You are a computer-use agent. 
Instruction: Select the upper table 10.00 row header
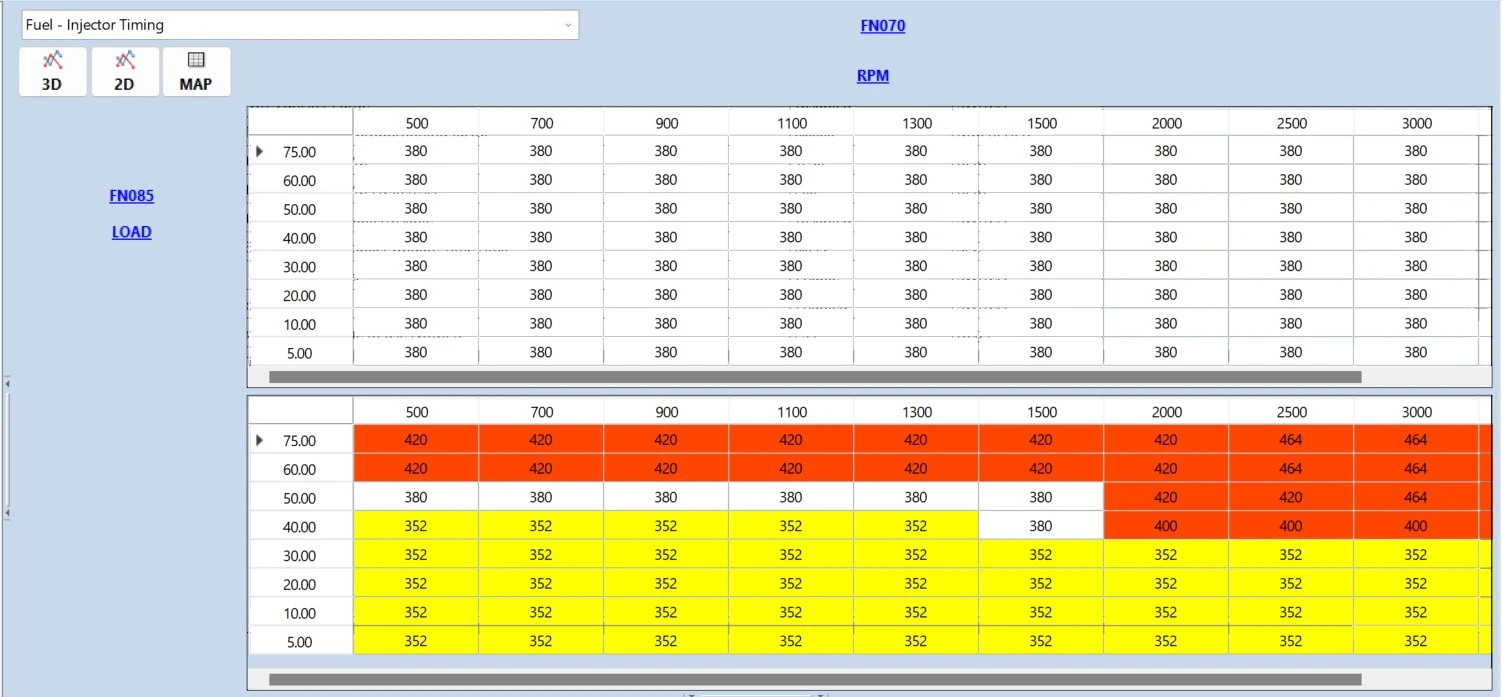[300, 325]
